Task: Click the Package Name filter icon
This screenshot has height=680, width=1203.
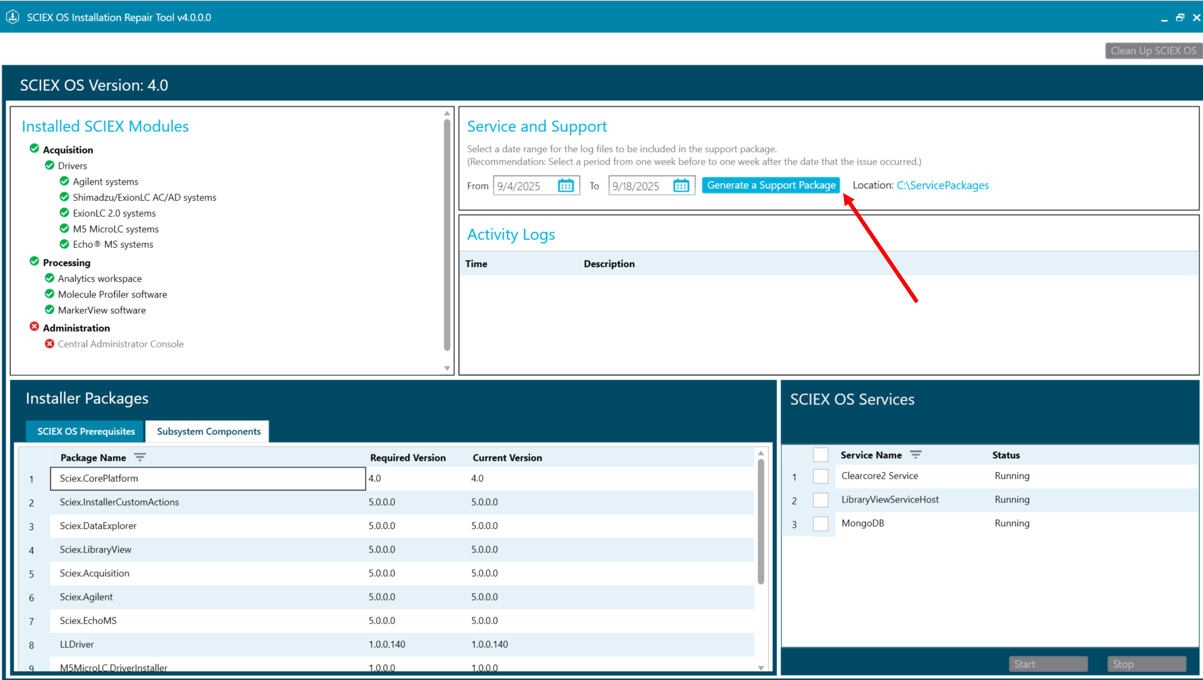Action: 140,457
